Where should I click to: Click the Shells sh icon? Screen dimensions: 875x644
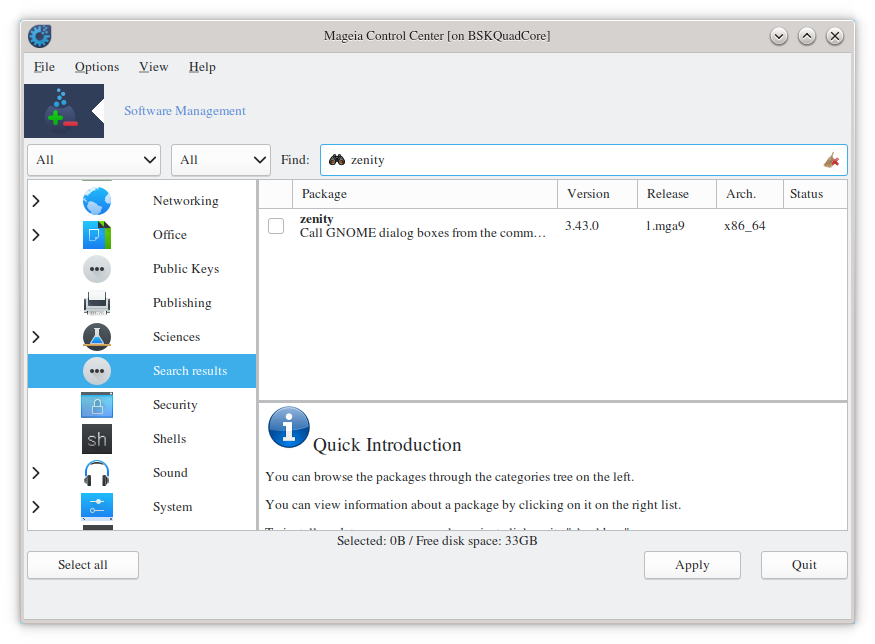[x=97, y=439]
